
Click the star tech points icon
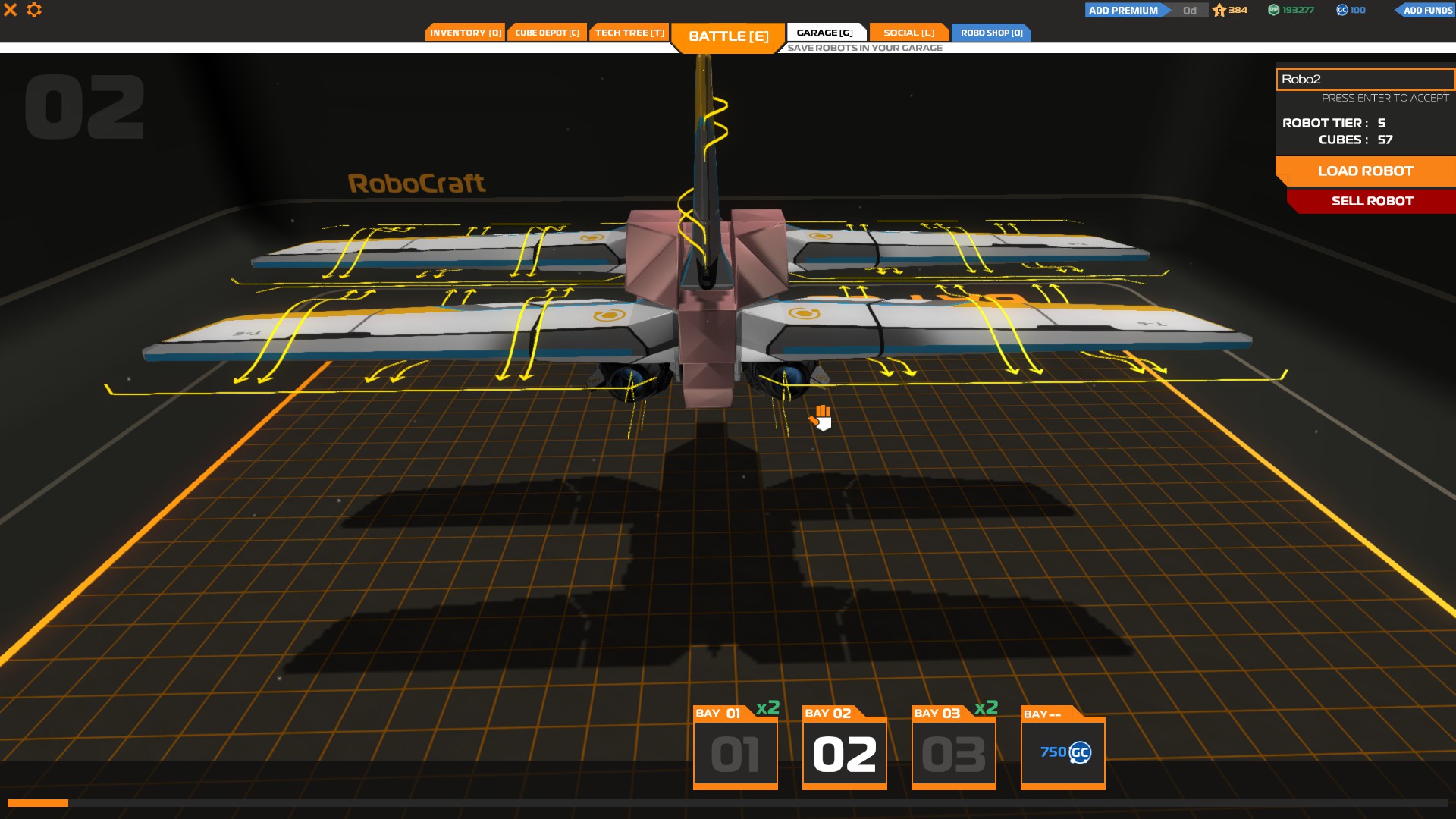pyautogui.click(x=1219, y=10)
